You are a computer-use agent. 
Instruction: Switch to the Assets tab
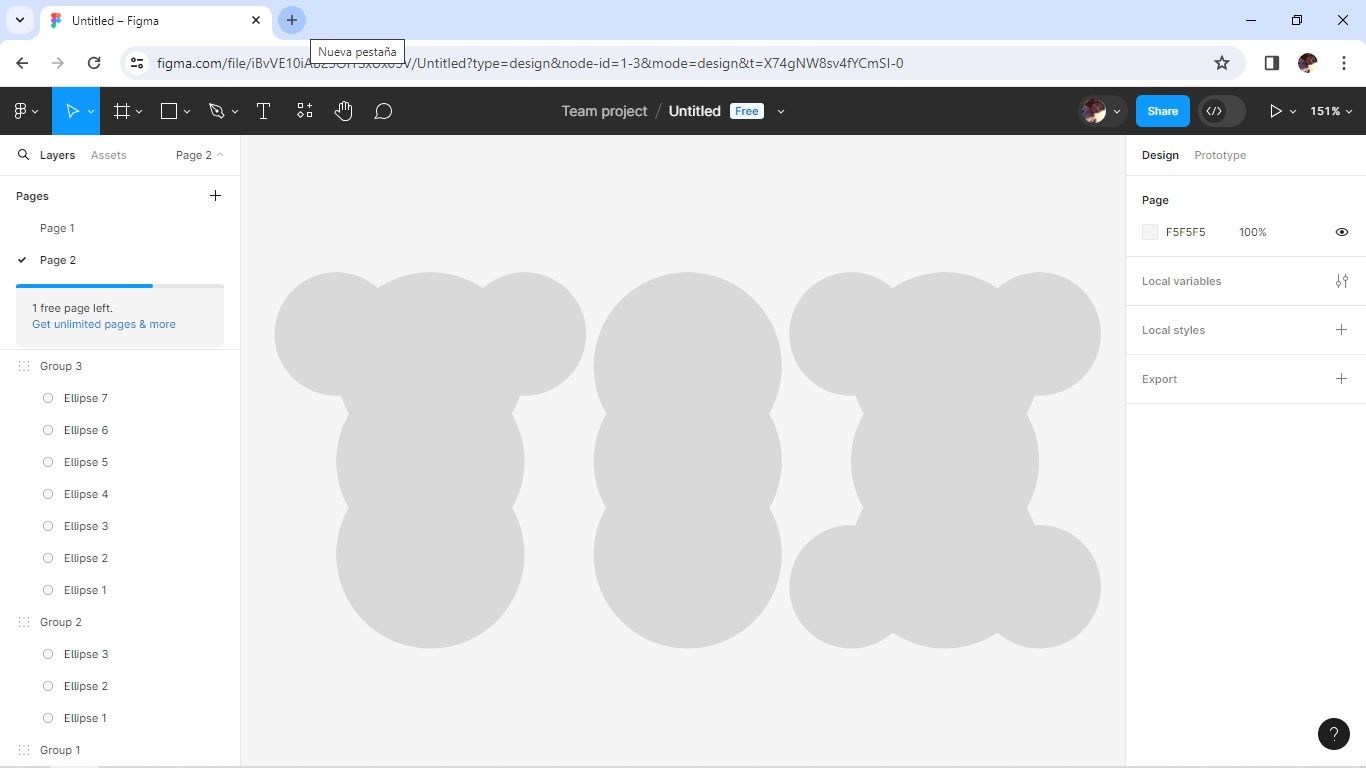tap(108, 155)
